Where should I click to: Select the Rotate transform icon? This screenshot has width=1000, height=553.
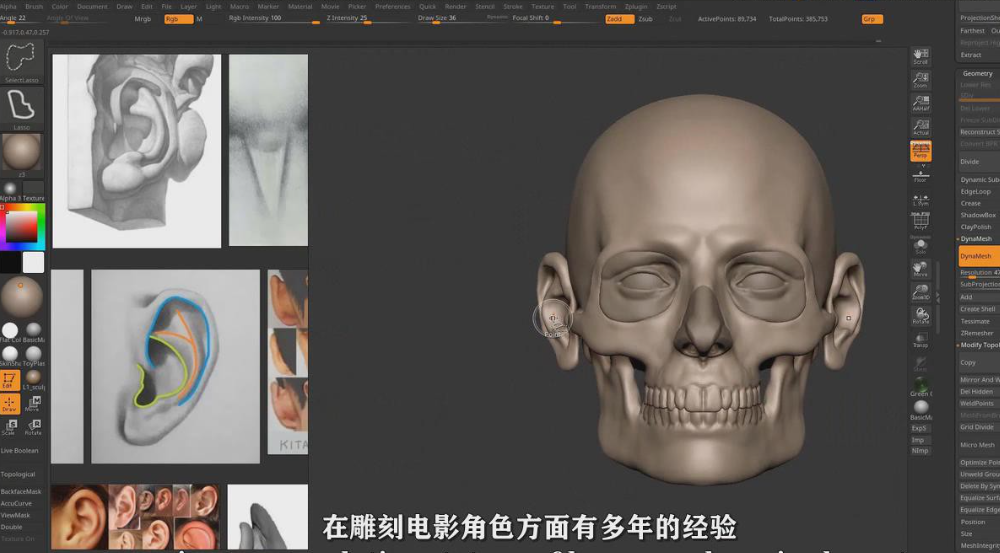click(33, 427)
